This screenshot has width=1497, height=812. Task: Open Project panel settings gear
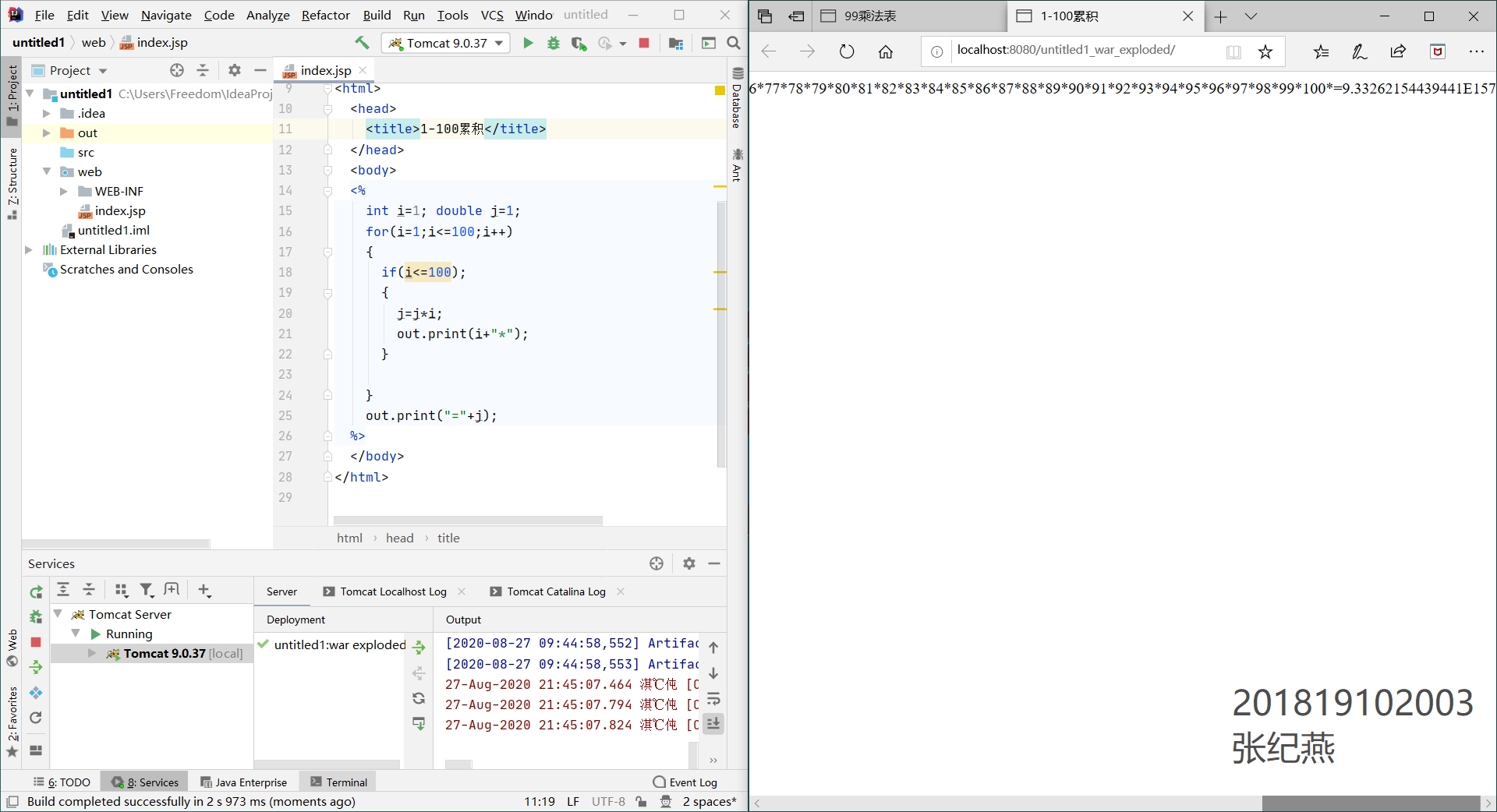(235, 70)
